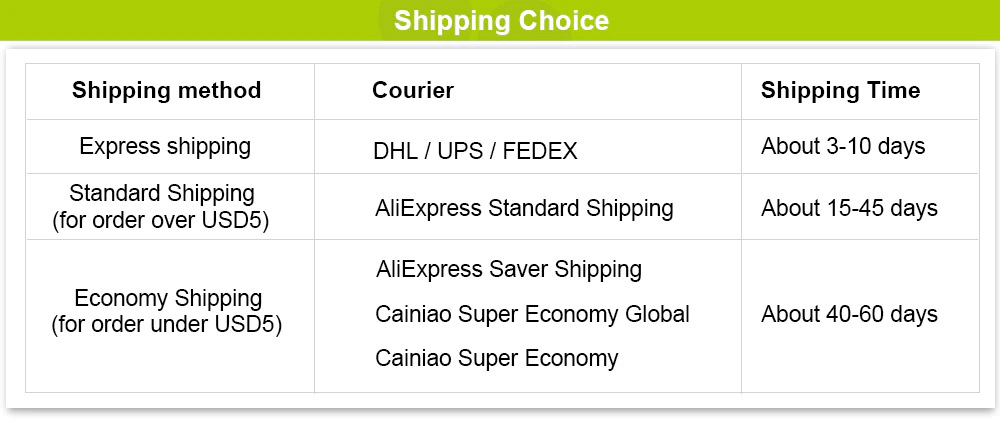Click Cainiao Super Economy Global courier
Viewport: 1000px width, 437px height.
pyautogui.click(x=532, y=314)
